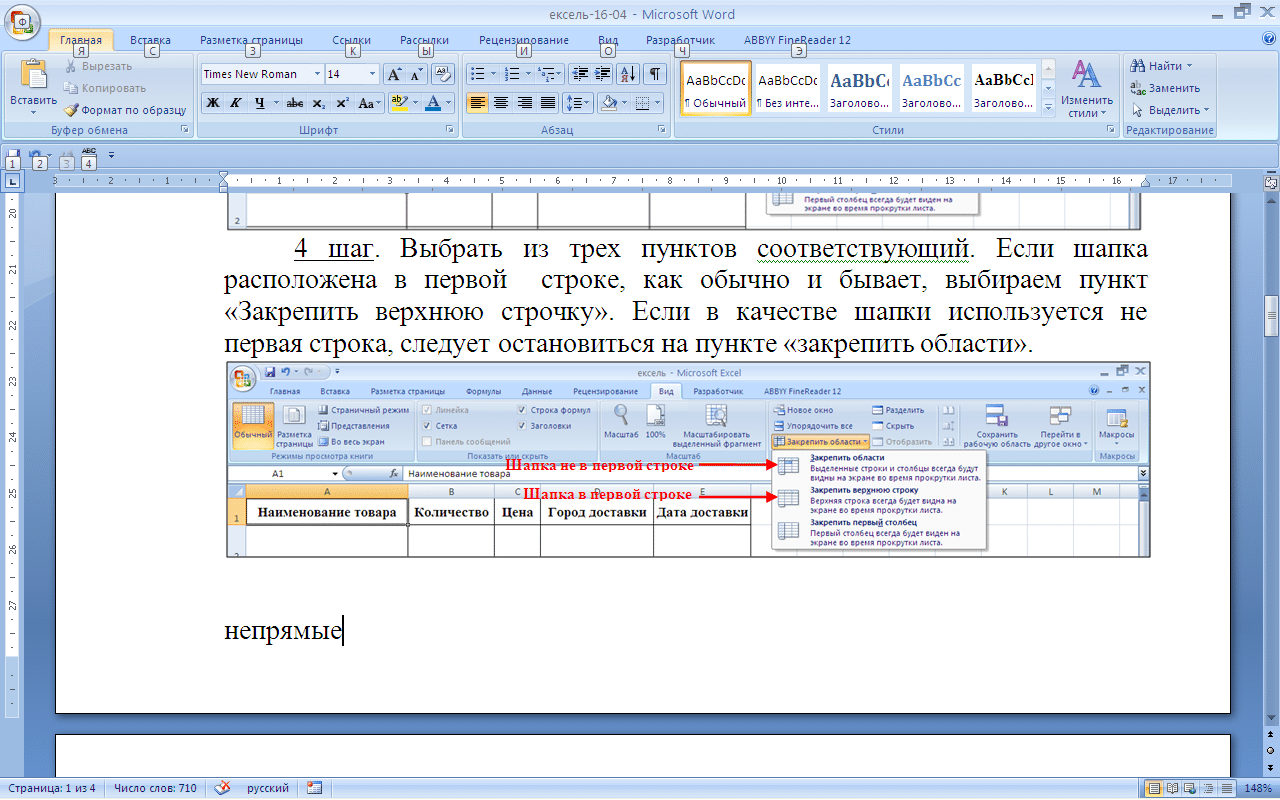The height and width of the screenshot is (800, 1280).
Task: Open the Sort (A-Z) dialog icon
Action: point(629,74)
